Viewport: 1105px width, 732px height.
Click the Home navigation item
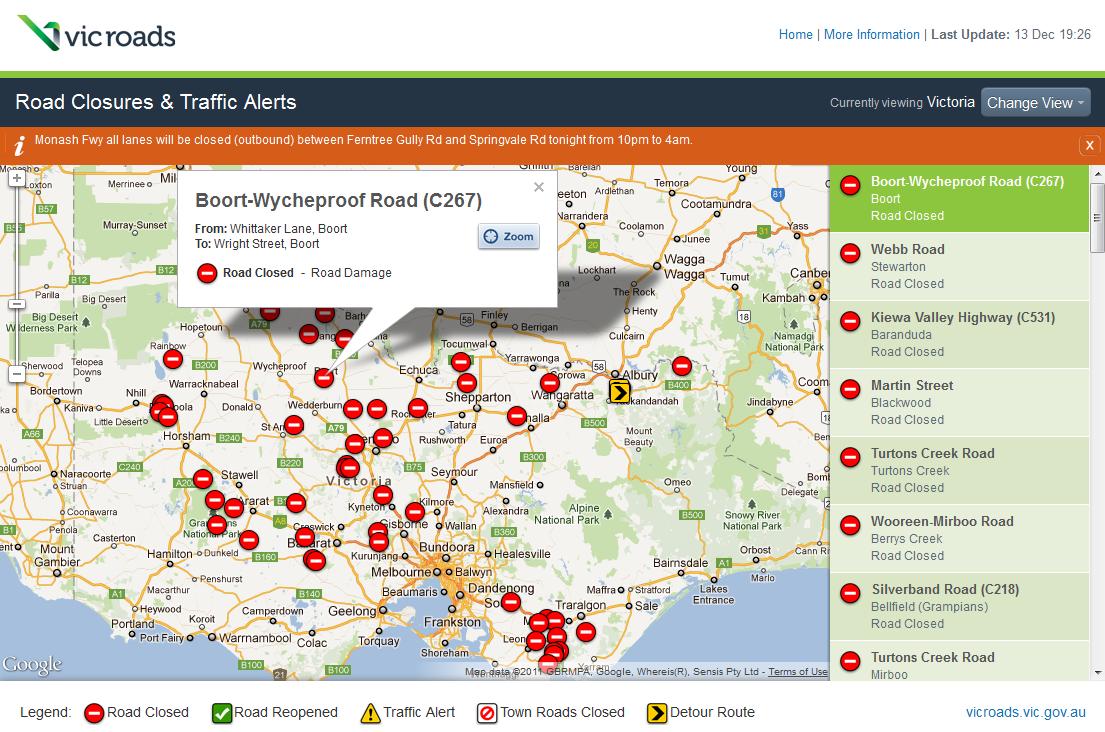tap(795, 34)
